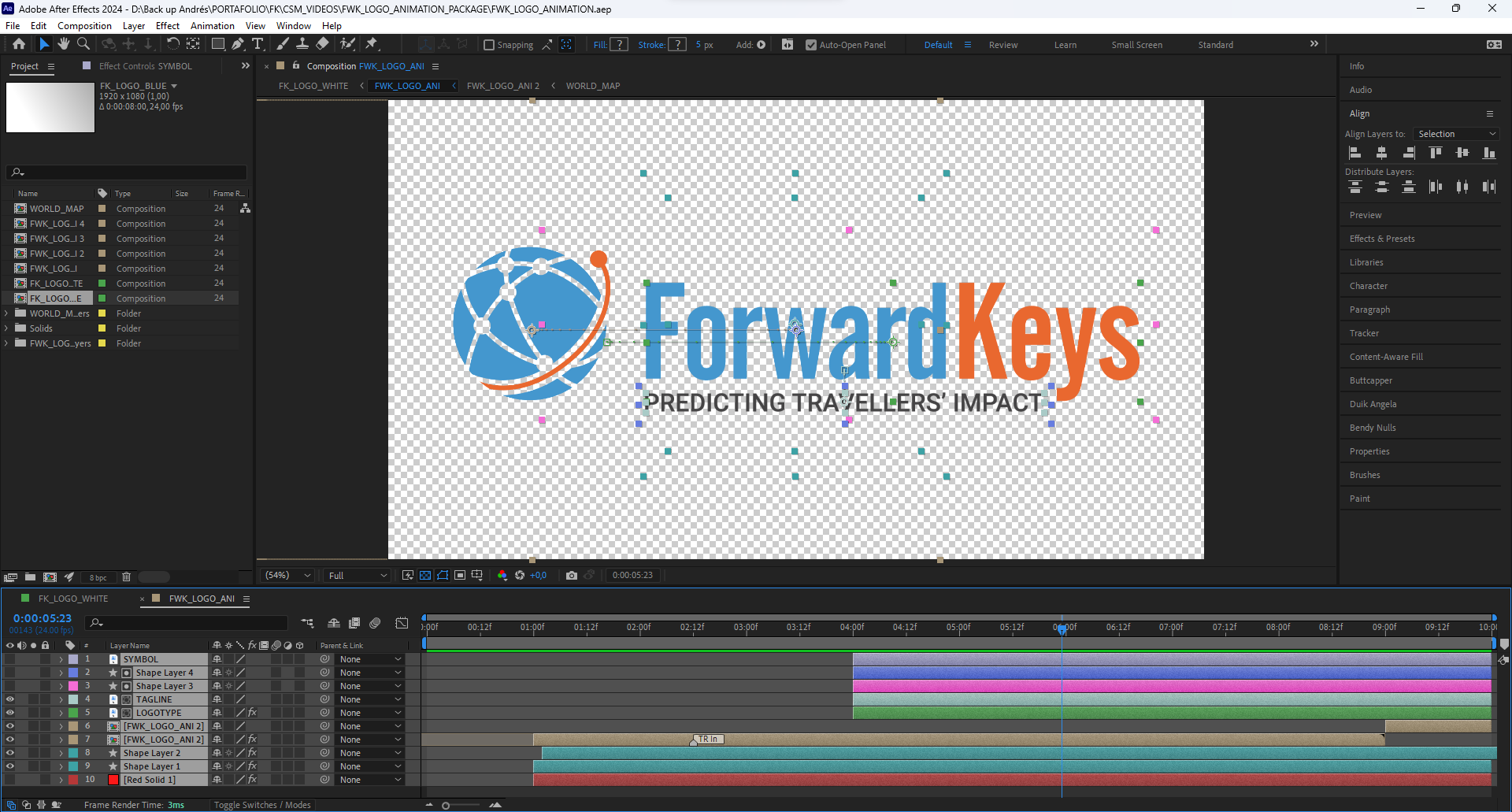Open the Composition menu
Image resolution: width=1512 pixels, height=812 pixels.
click(84, 26)
